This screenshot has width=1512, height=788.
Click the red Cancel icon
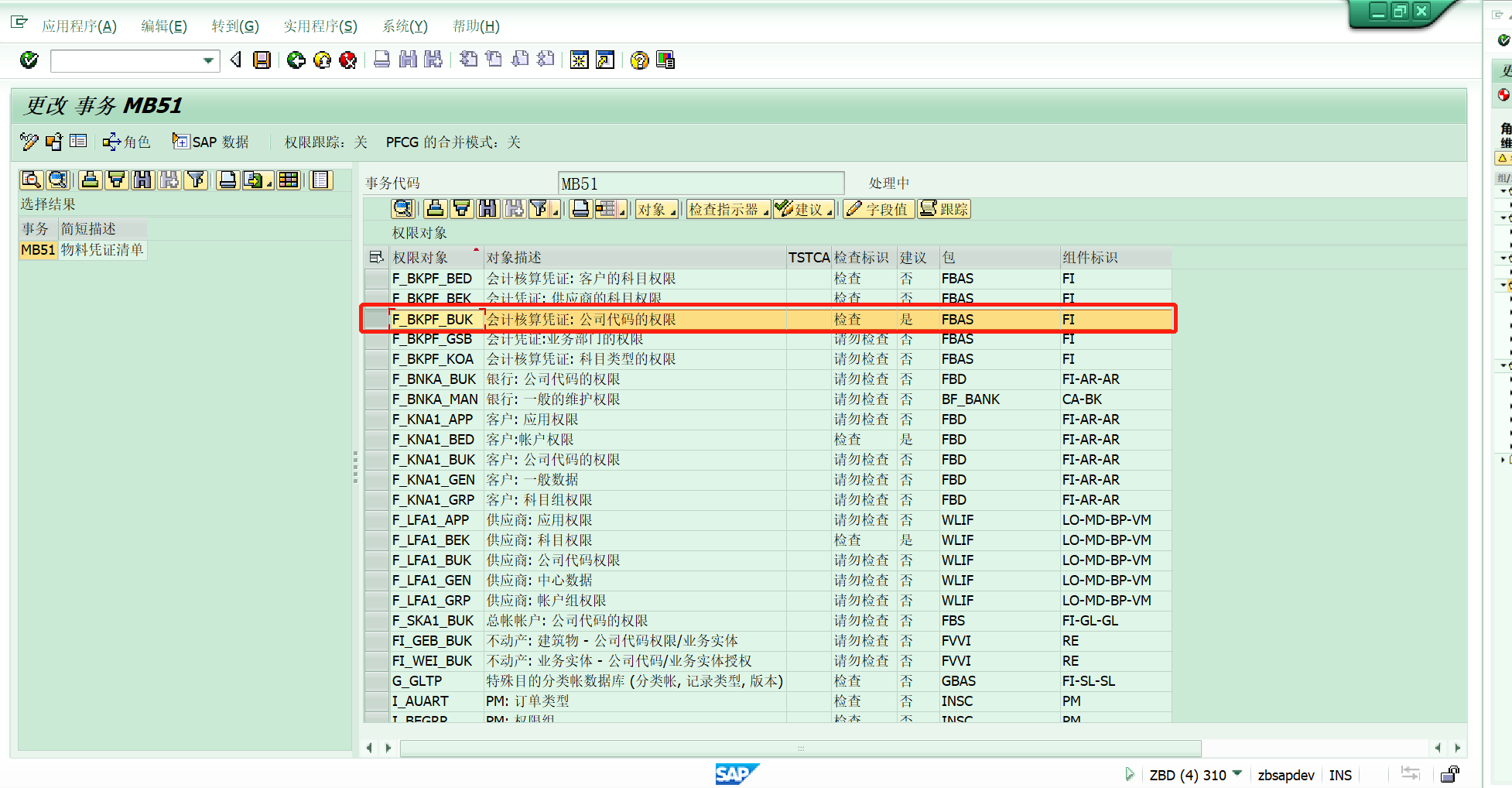[x=348, y=60]
